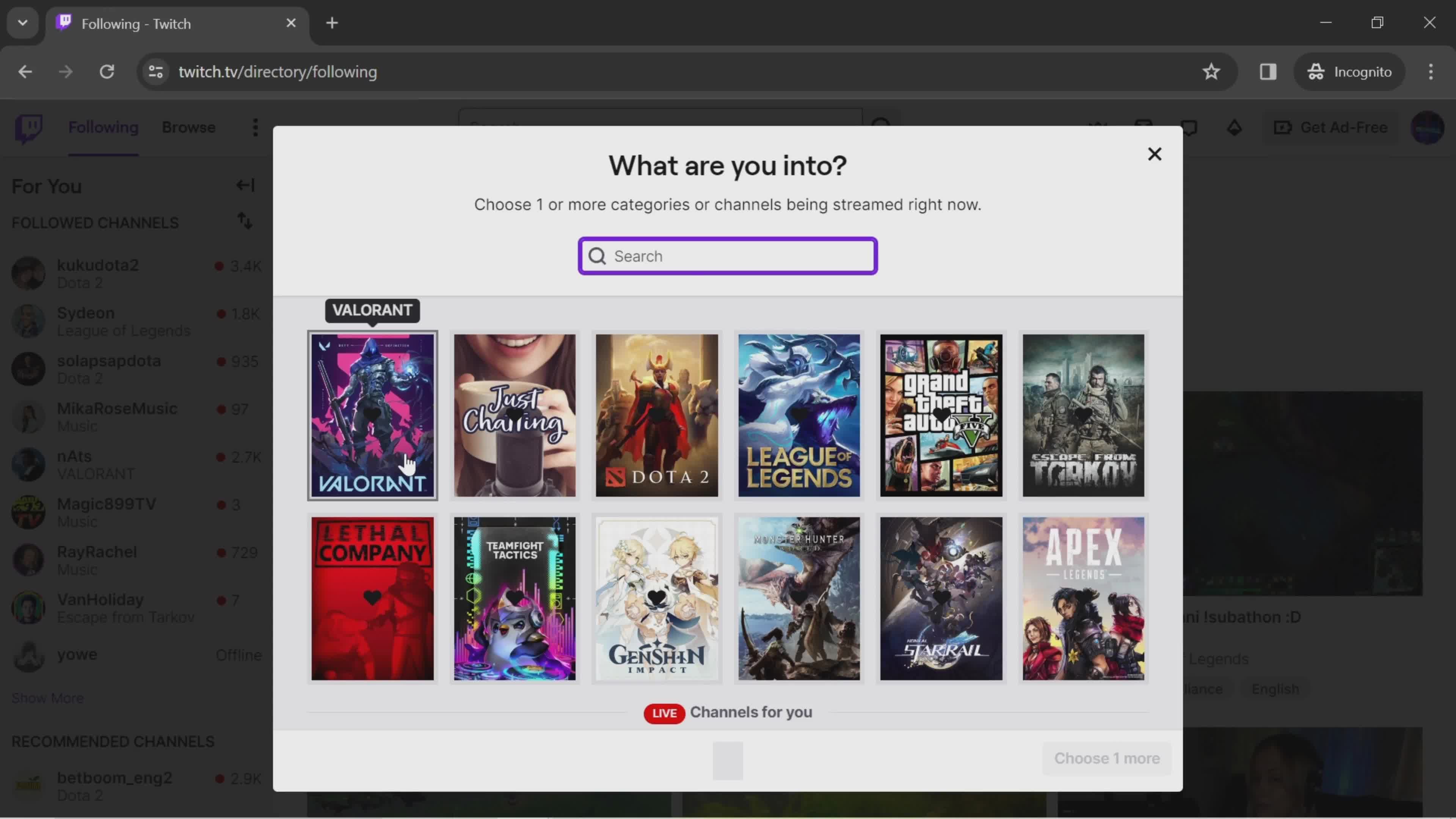Close the What are you into dialog

click(1155, 153)
